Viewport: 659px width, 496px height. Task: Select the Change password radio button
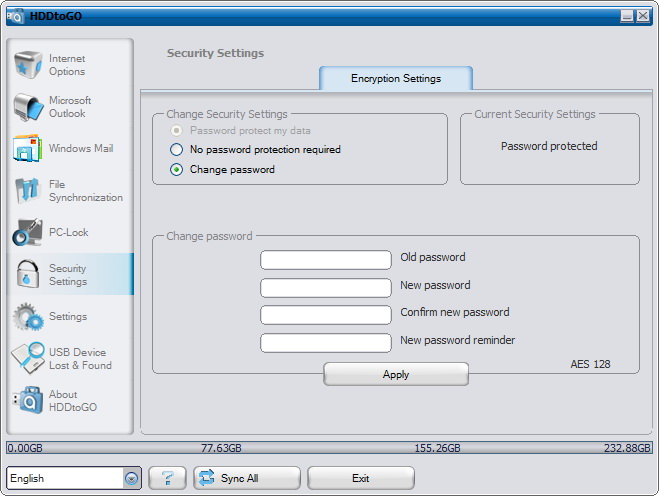click(x=177, y=169)
